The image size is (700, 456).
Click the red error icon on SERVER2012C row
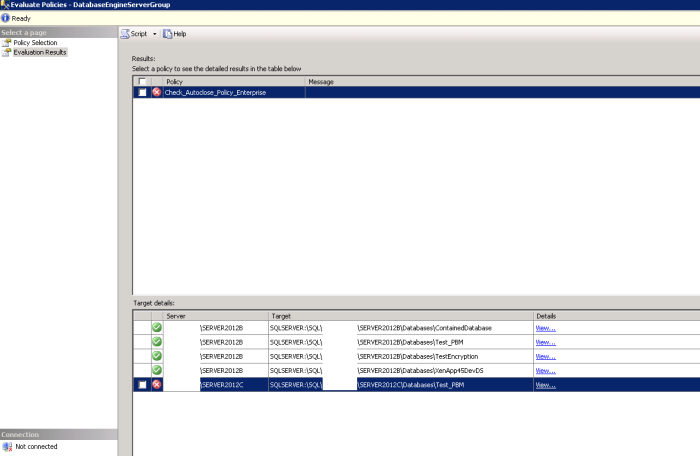click(x=156, y=384)
